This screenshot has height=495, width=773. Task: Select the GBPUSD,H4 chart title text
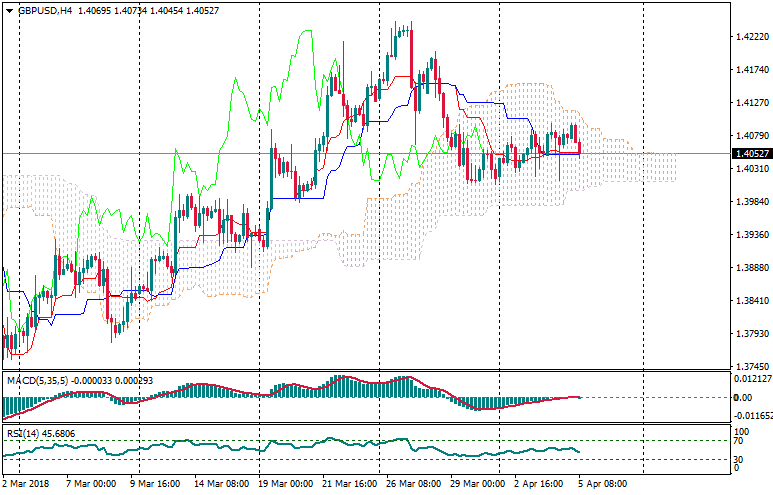click(45, 10)
